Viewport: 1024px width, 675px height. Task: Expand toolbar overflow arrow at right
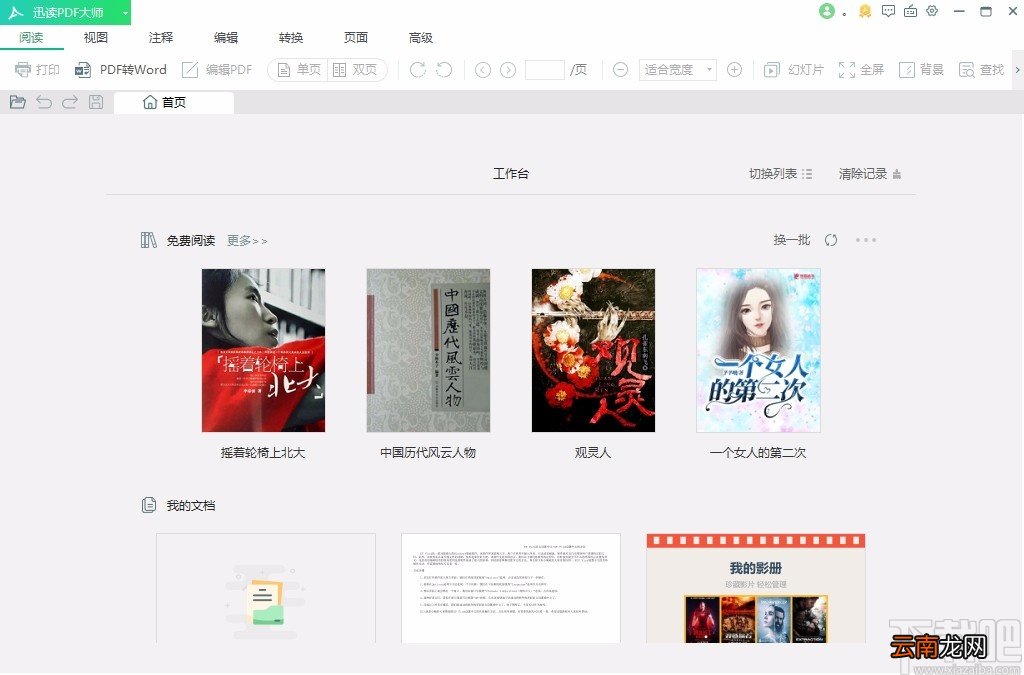click(1017, 69)
